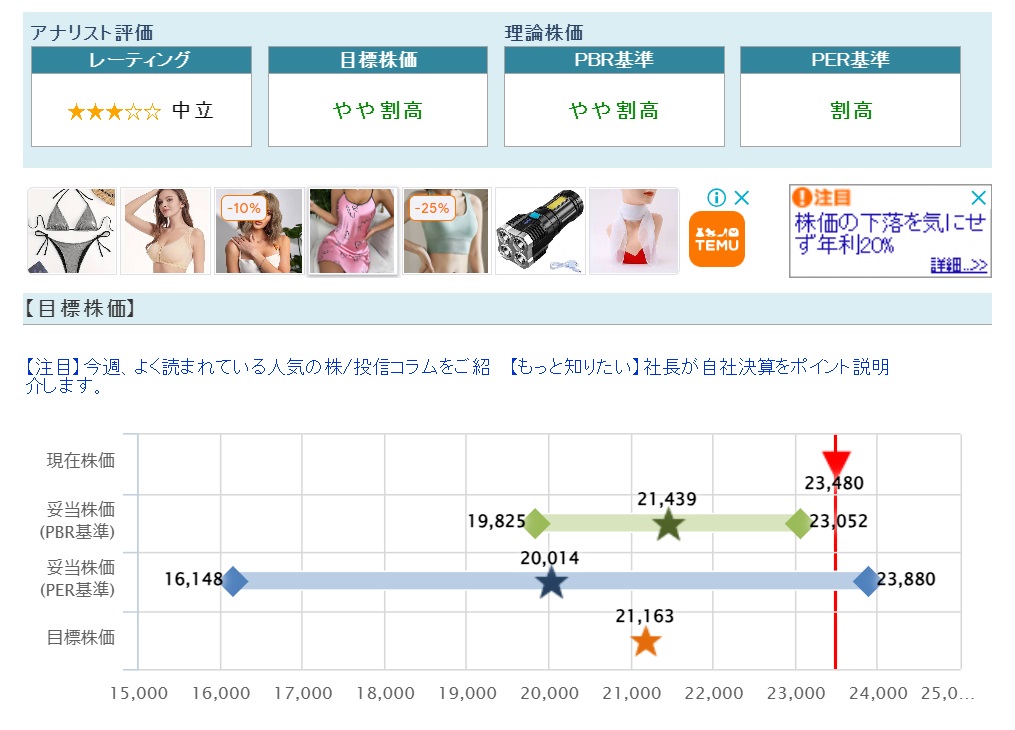Click the 21,163 target price label
1015x730 pixels.
644,616
